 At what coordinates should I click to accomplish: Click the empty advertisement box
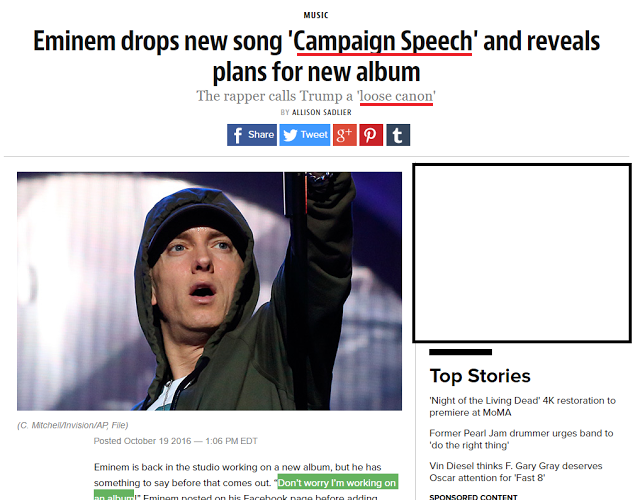click(x=522, y=253)
